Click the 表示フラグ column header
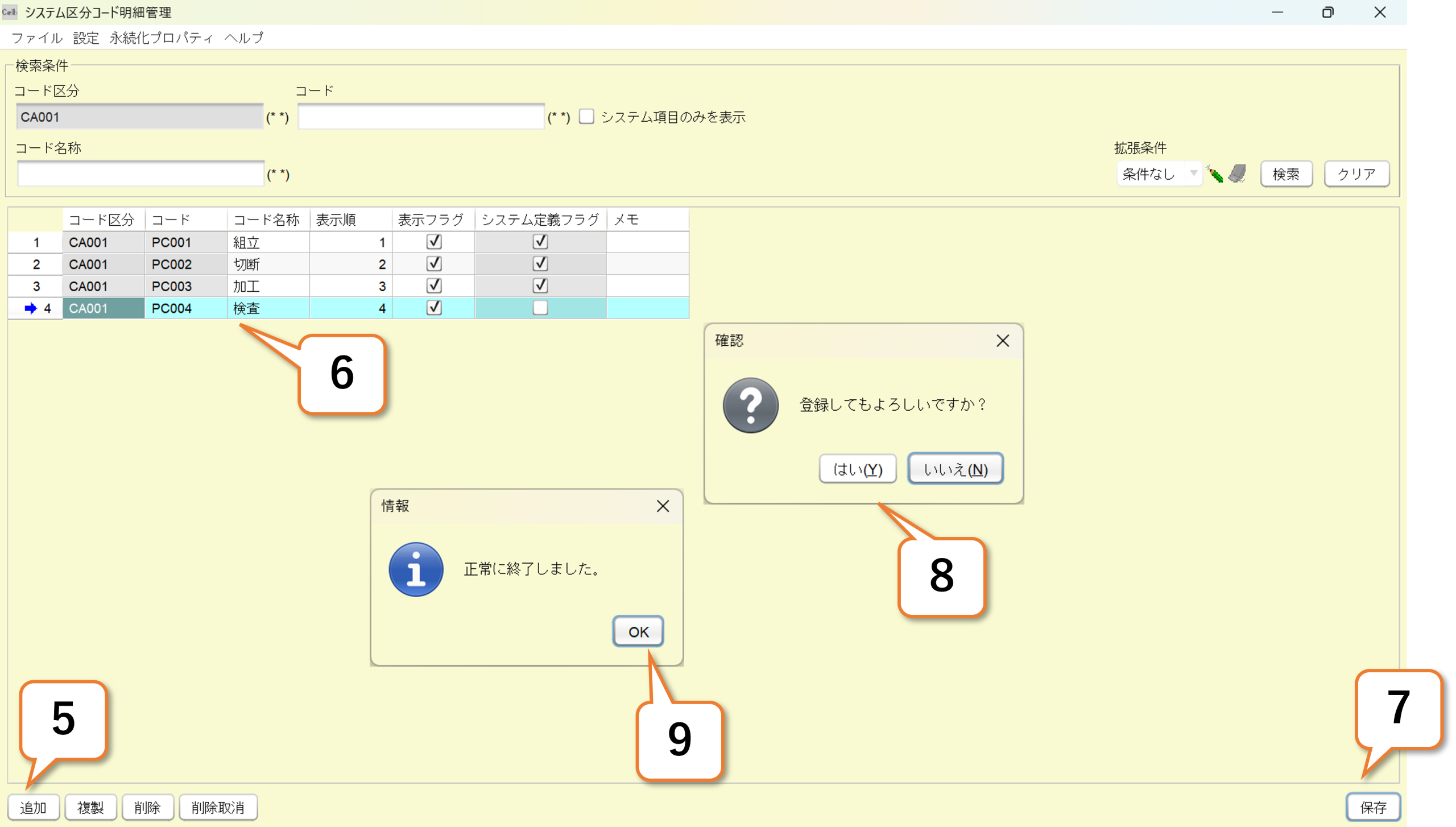 [x=433, y=220]
